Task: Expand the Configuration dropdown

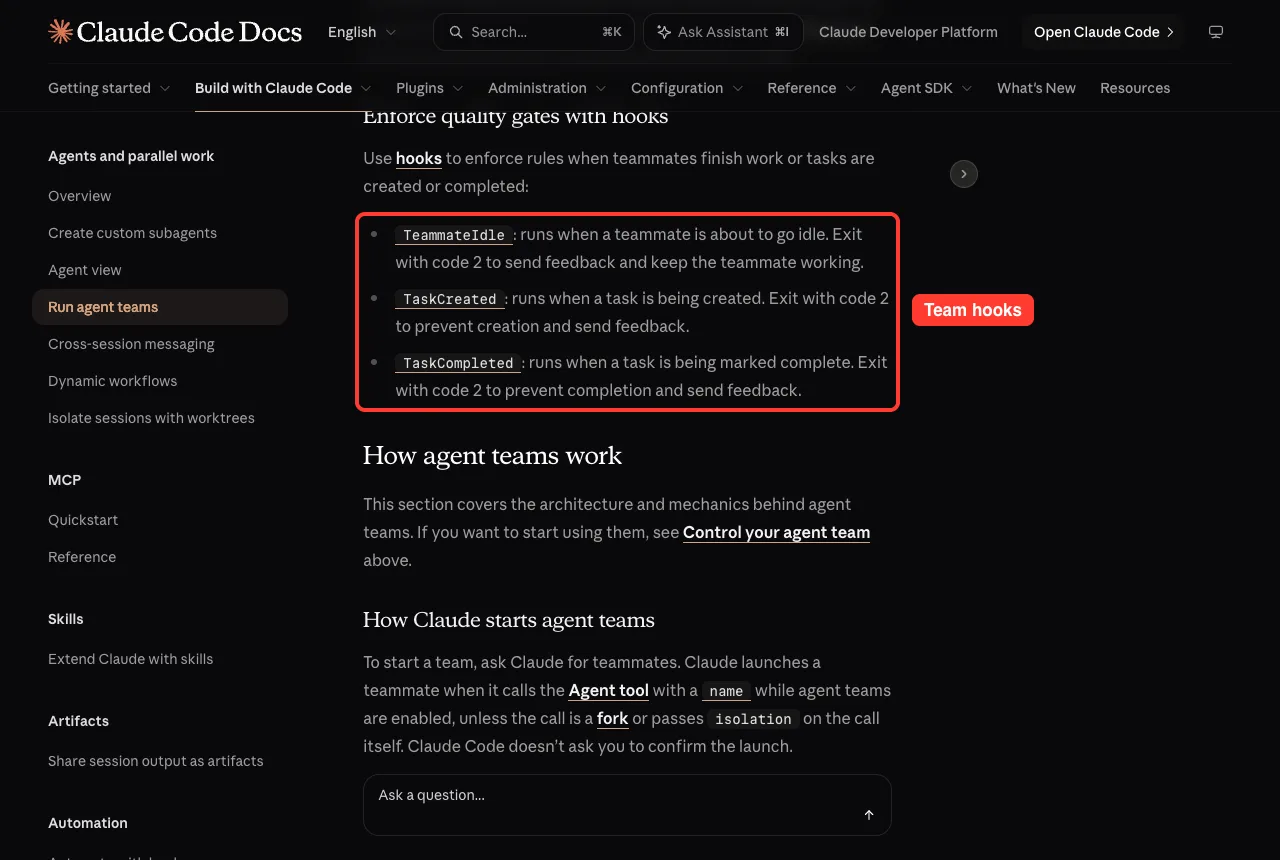Action: [x=687, y=88]
